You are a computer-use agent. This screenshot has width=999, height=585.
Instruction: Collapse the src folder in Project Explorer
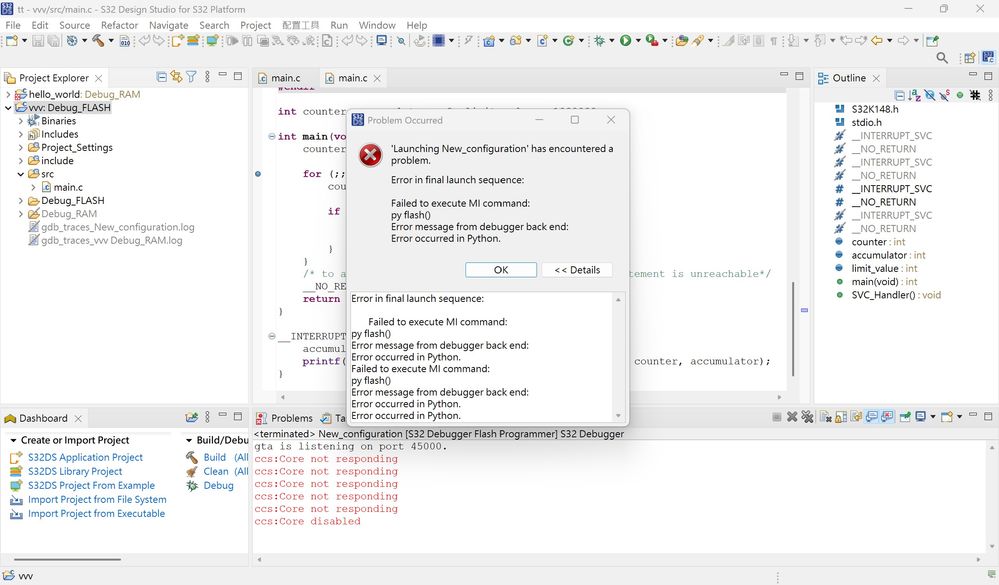coord(21,173)
